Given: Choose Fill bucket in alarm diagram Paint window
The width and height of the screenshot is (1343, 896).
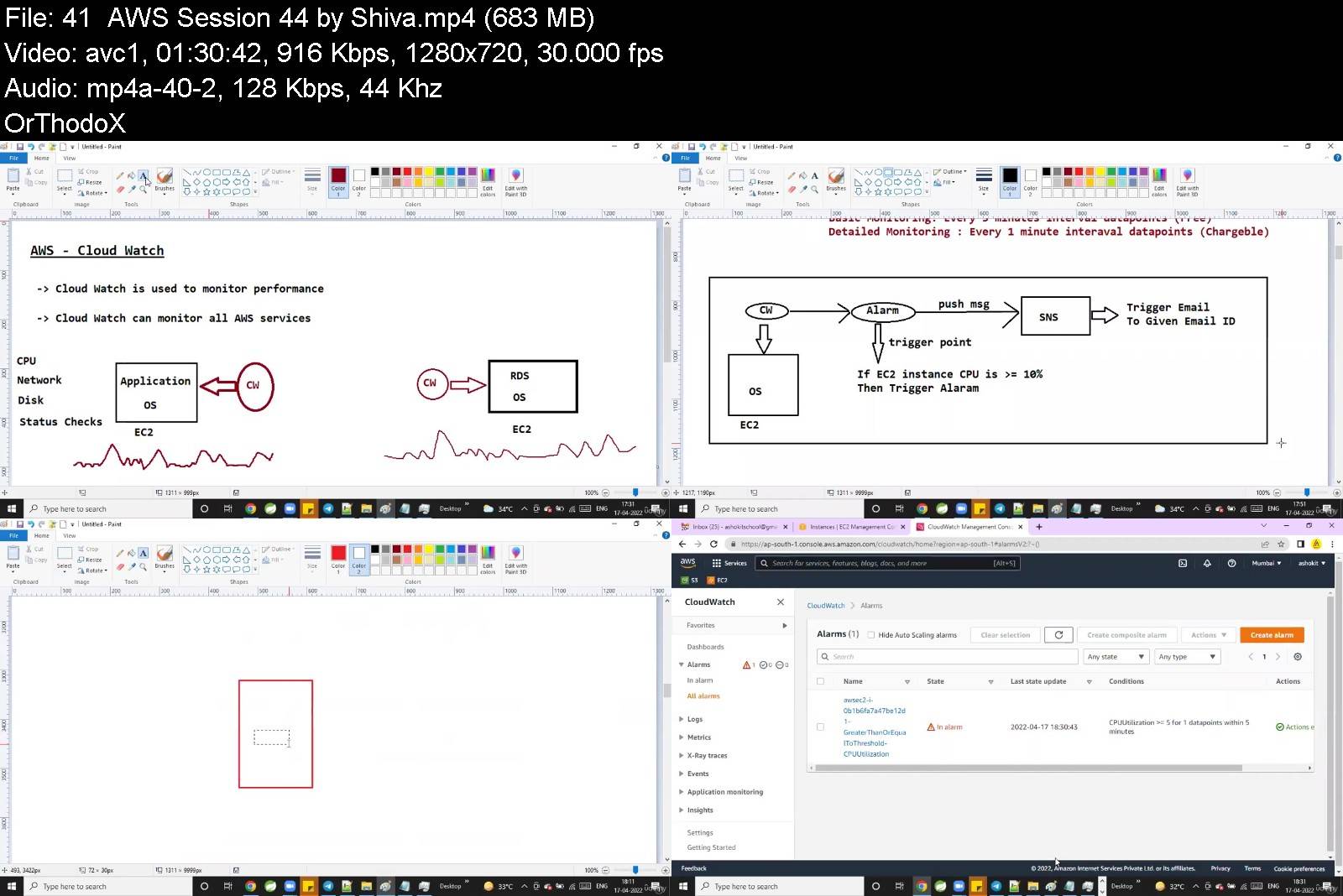Looking at the screenshot, I should (803, 176).
